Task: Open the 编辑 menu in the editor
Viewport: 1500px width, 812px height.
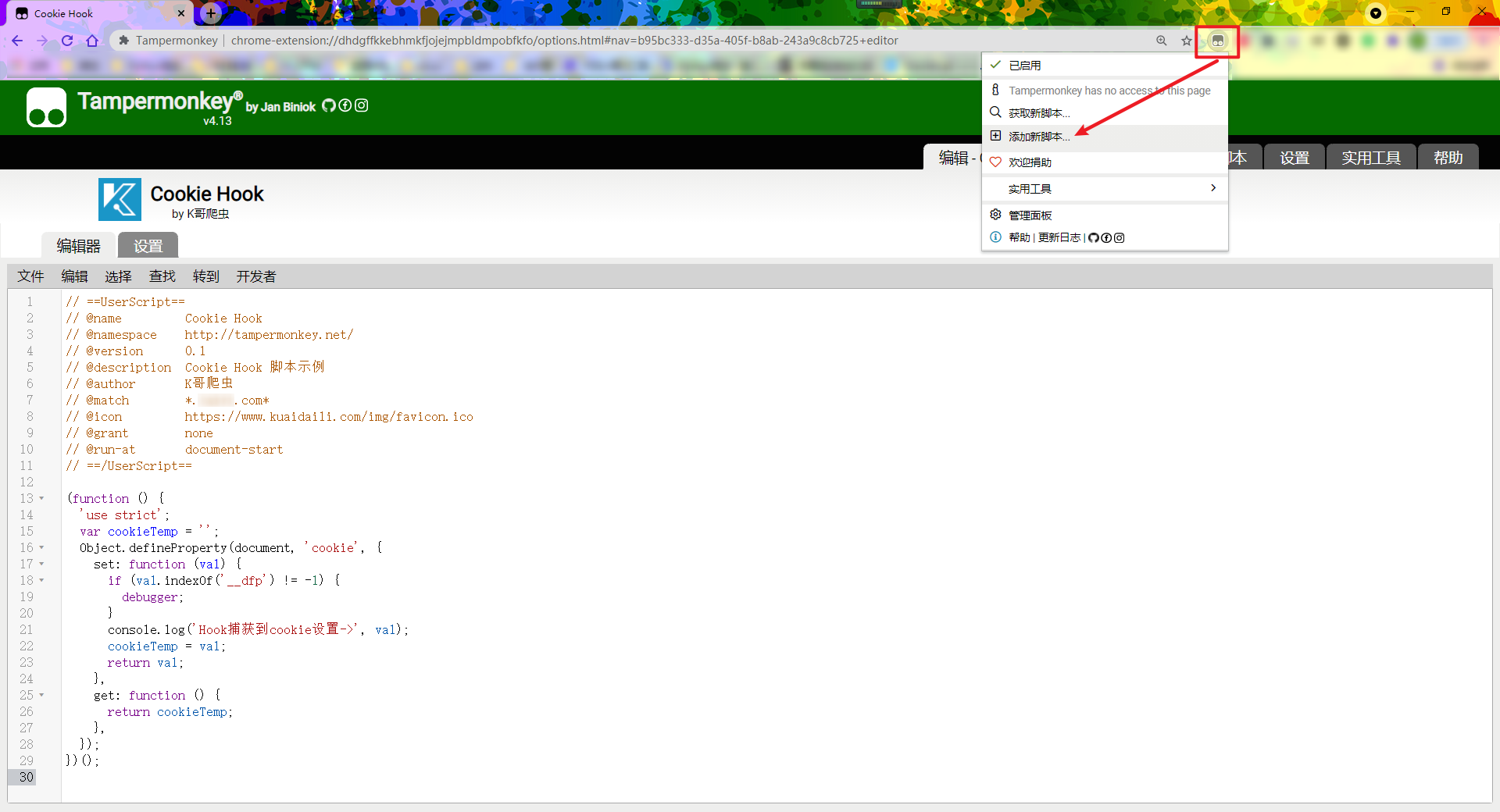Action: pyautogui.click(x=75, y=276)
